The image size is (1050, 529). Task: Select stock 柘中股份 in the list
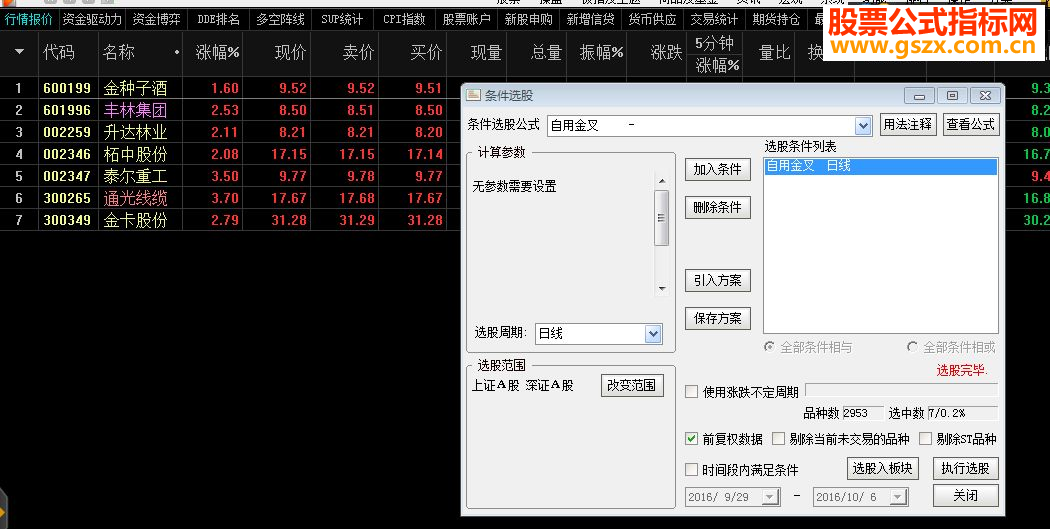[135, 154]
